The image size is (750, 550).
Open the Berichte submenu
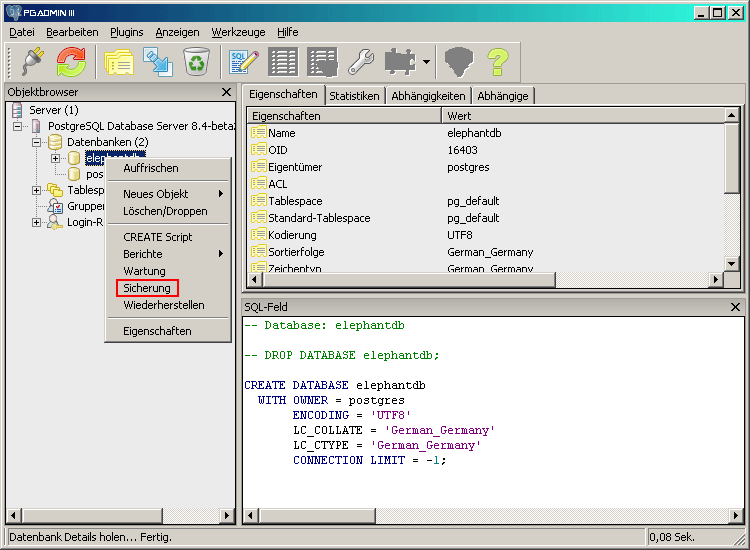[x=167, y=254]
